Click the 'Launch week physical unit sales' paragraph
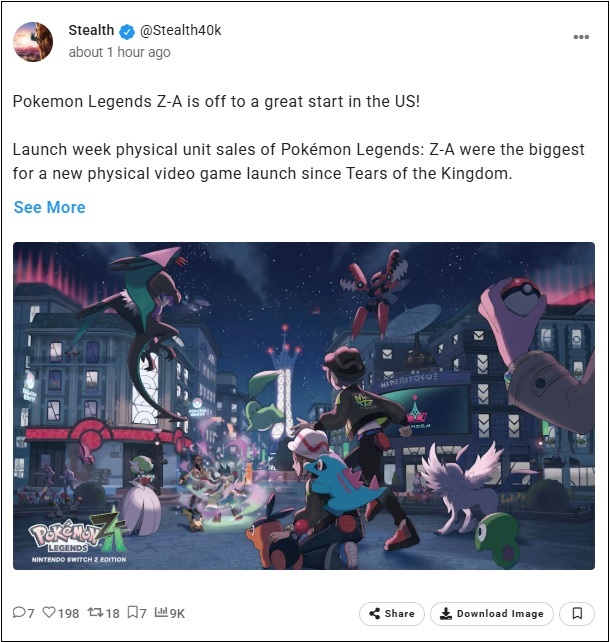Image resolution: width=610 pixels, height=642 pixels. pos(298,161)
